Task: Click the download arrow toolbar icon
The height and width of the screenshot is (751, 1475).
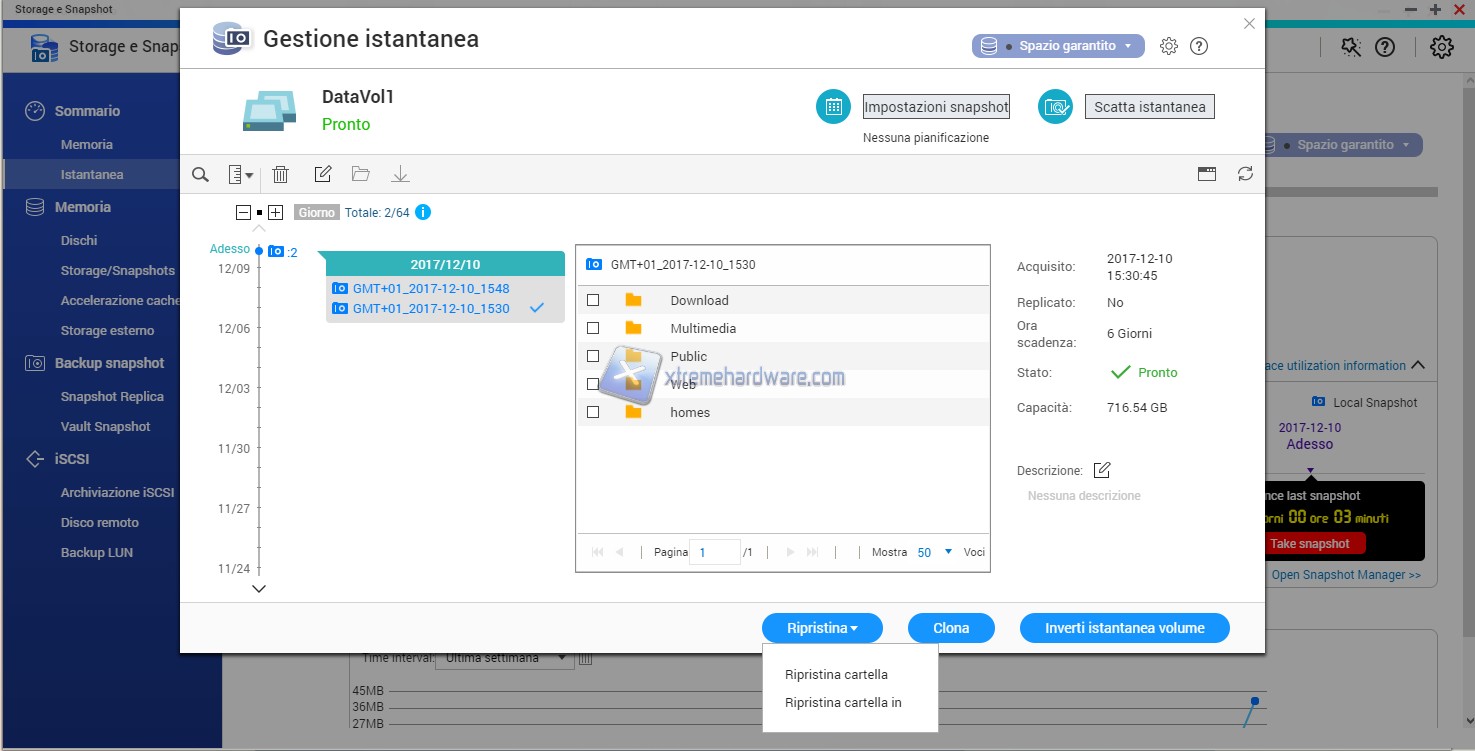Action: pos(400,175)
